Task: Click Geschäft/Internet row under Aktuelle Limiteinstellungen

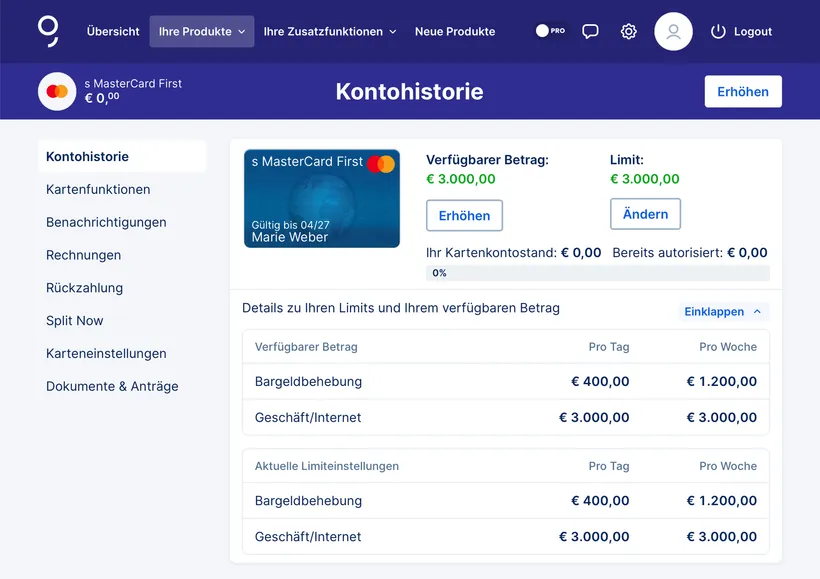Action: tap(506, 537)
